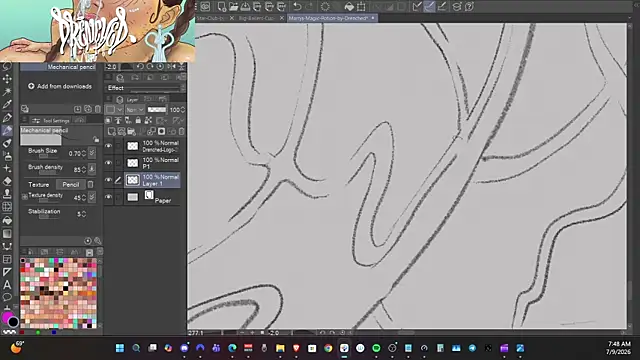Screen dimensions: 640x360
Task: Click the Undo icon in the command bar
Action: click(298, 7)
